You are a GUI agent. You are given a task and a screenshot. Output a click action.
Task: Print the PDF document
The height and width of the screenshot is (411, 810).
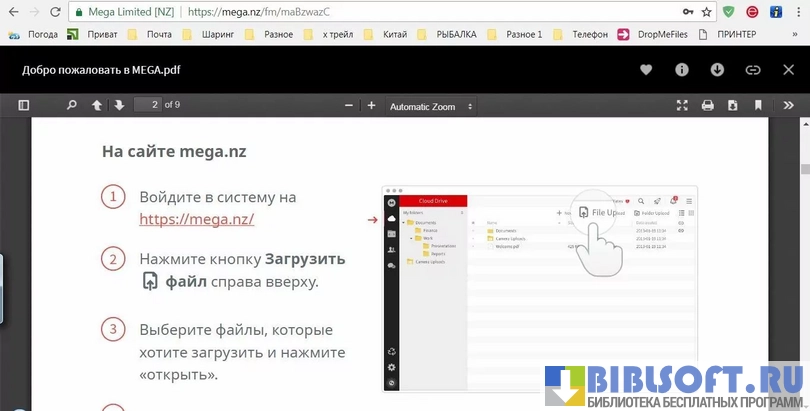tap(708, 105)
